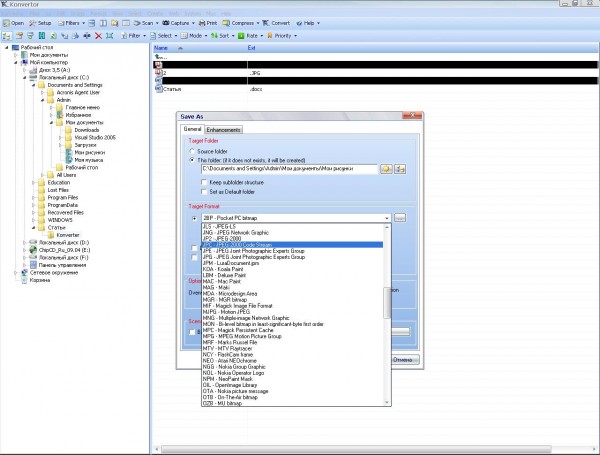Click the ellipsis button beside format combo
The height and width of the screenshot is (455, 600).
400,218
